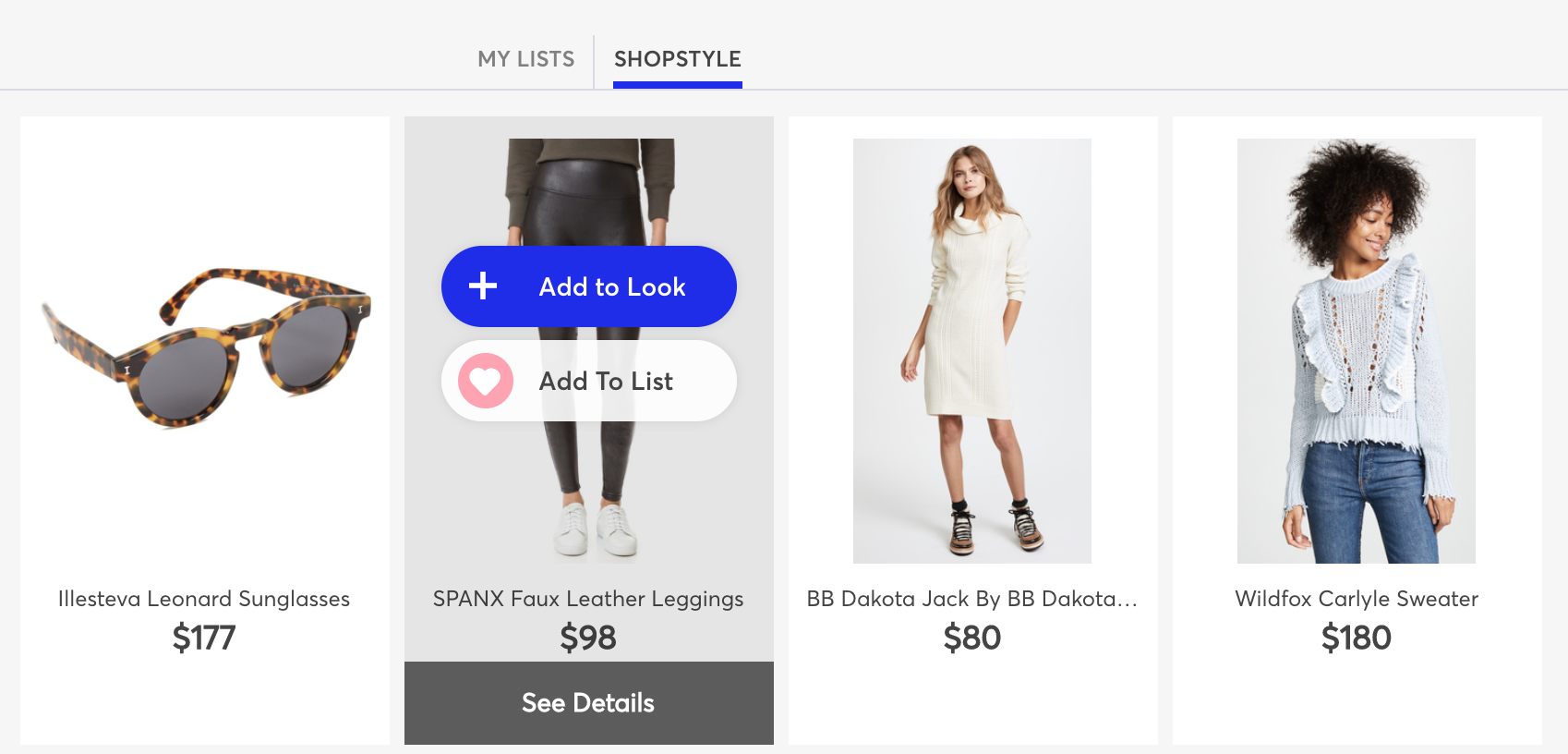Select the SHOPSTYLE tab
This screenshot has height=754, width=1568.
pos(677,59)
